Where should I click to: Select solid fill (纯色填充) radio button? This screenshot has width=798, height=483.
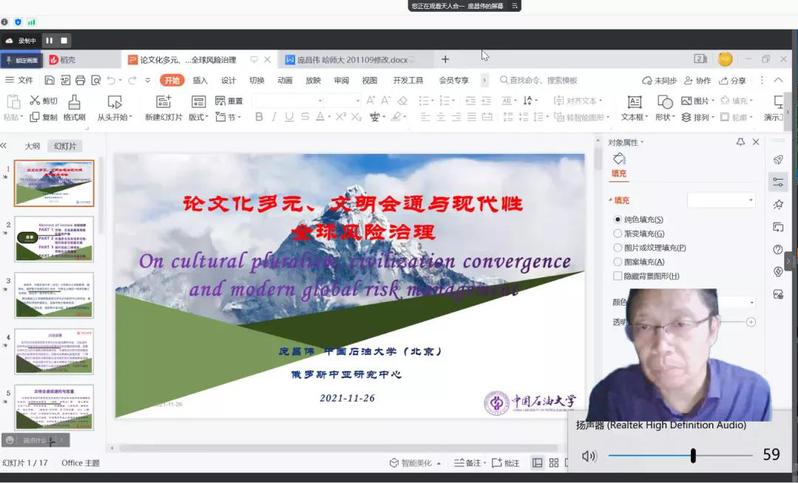(618, 219)
